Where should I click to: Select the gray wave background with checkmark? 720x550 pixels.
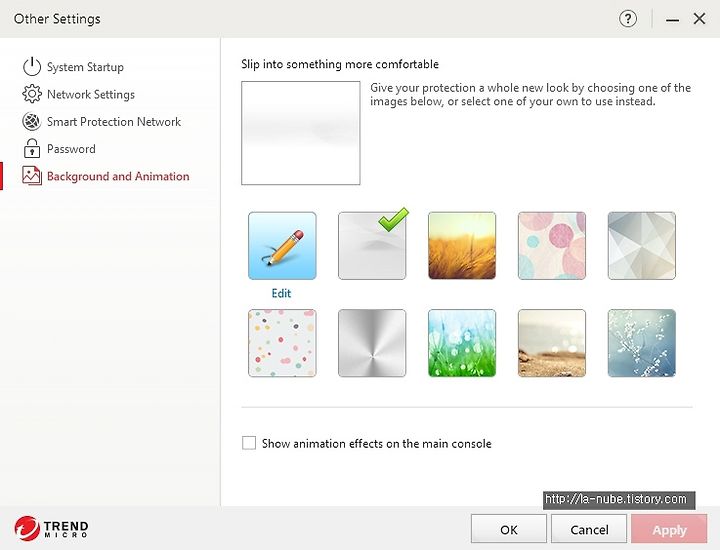coord(372,246)
